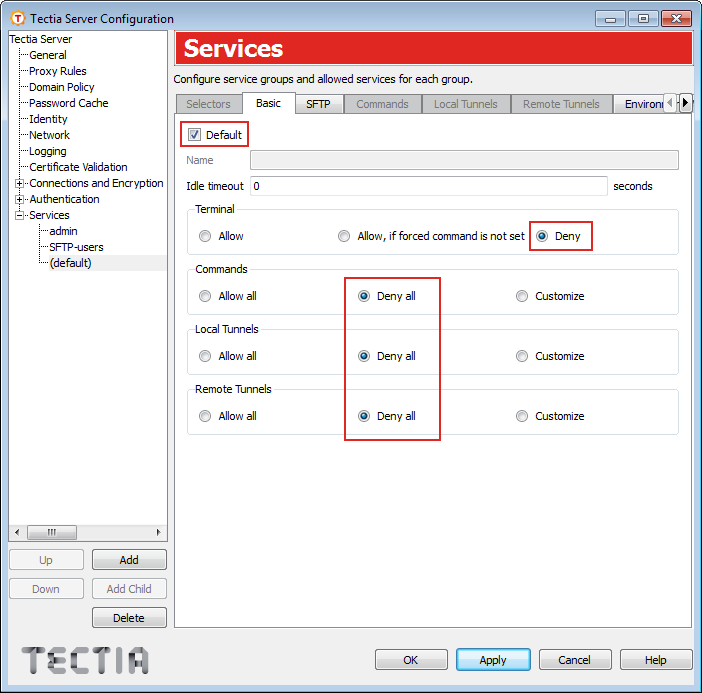Screen dimensions: 702x693
Task: Choose Customize for Commands
Action: [522, 296]
